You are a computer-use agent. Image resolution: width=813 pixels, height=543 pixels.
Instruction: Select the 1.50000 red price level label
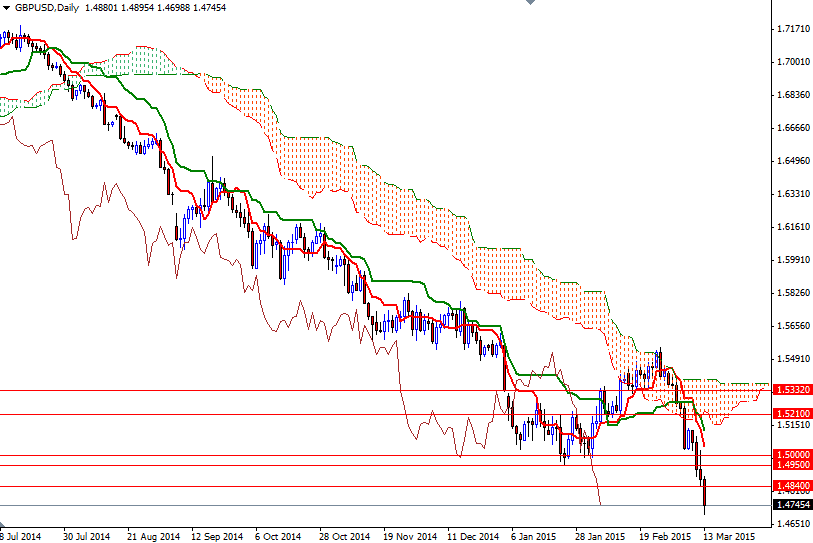click(x=792, y=454)
